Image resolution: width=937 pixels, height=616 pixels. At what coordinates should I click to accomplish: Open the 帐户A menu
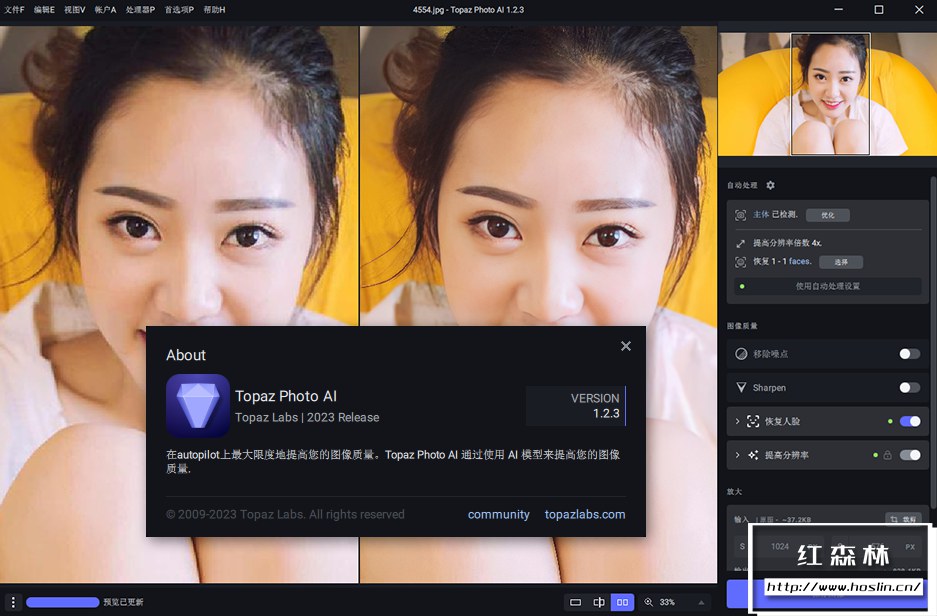105,10
